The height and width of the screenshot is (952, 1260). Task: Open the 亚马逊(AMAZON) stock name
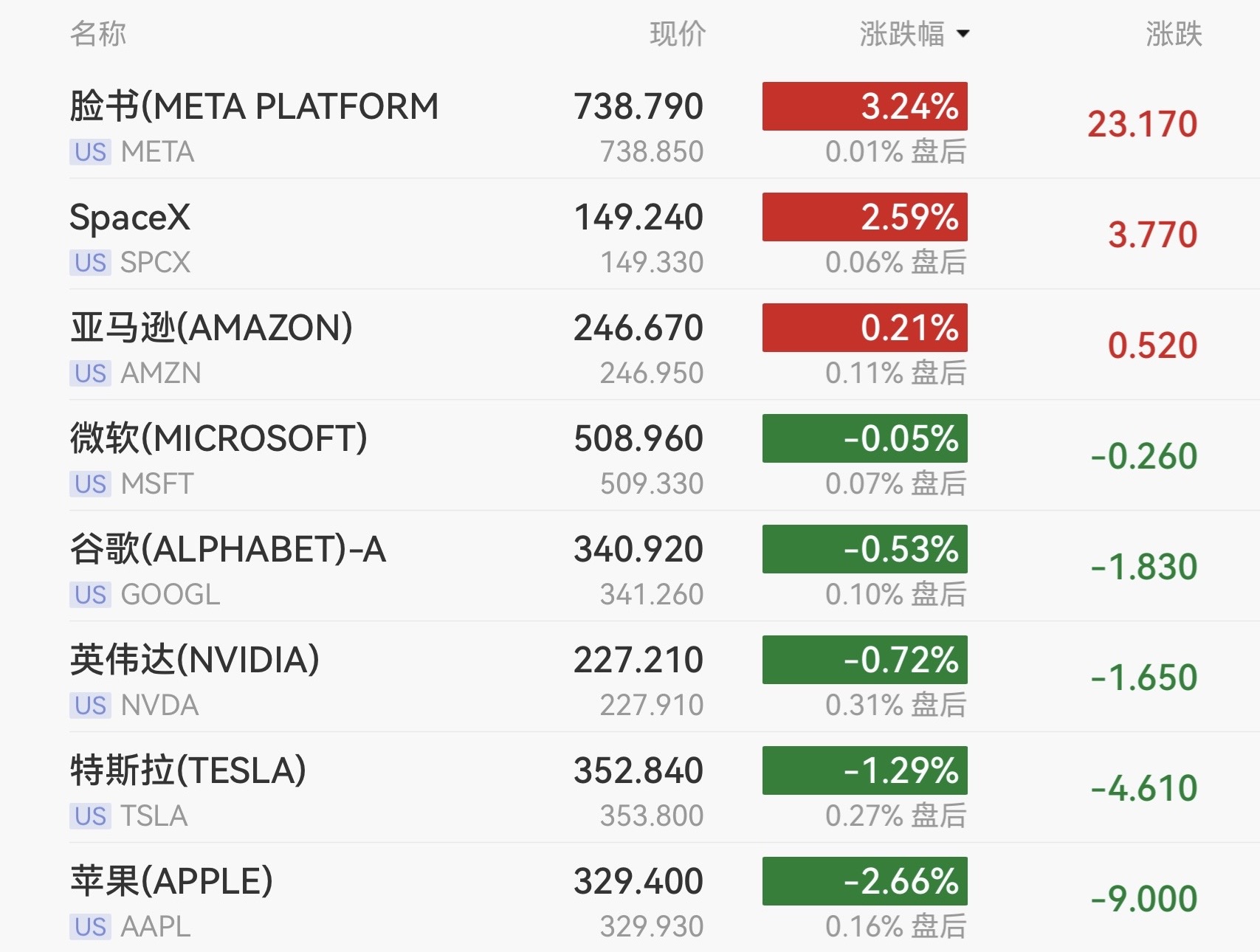[x=211, y=328]
